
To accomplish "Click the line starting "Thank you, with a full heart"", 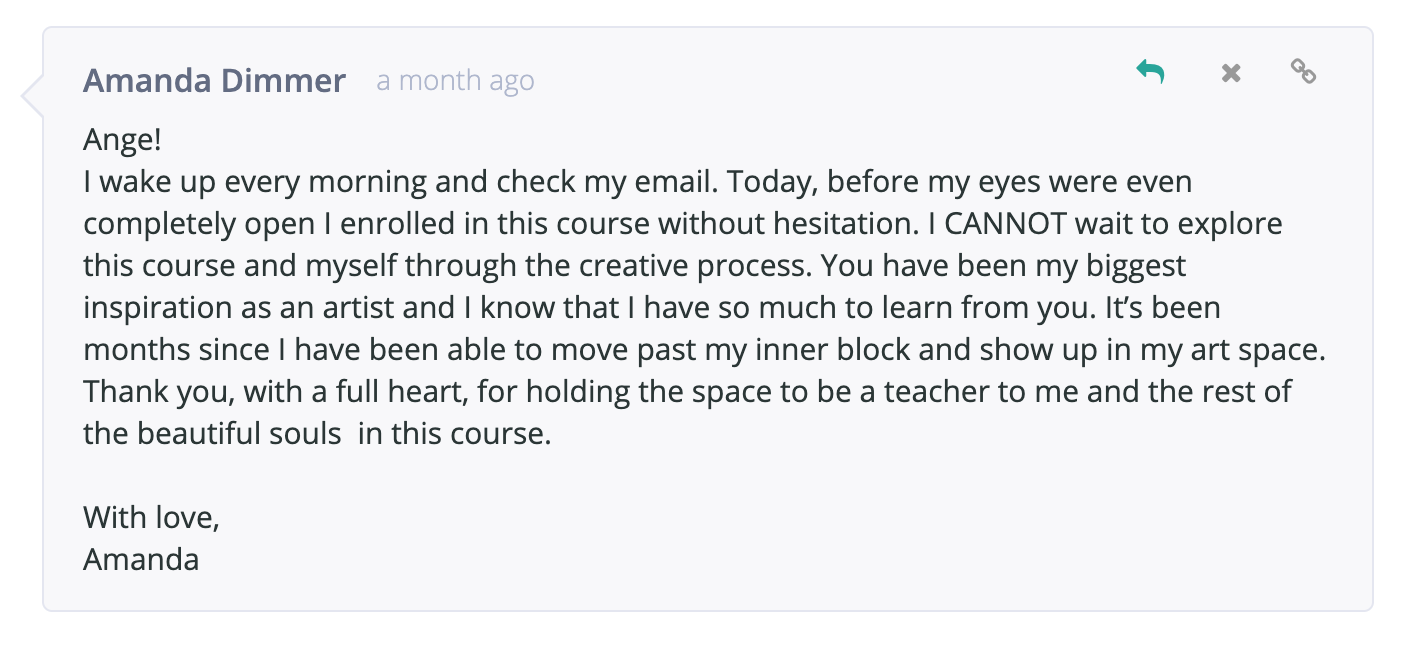I will [x=688, y=392].
